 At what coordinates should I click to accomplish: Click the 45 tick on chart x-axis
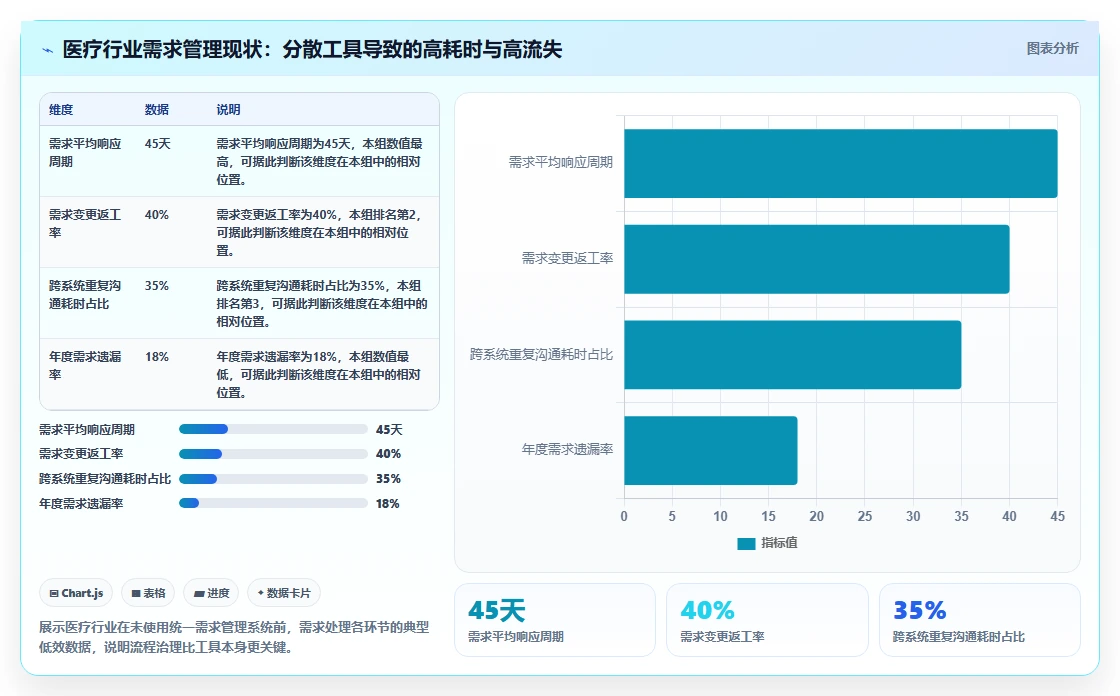point(1057,516)
